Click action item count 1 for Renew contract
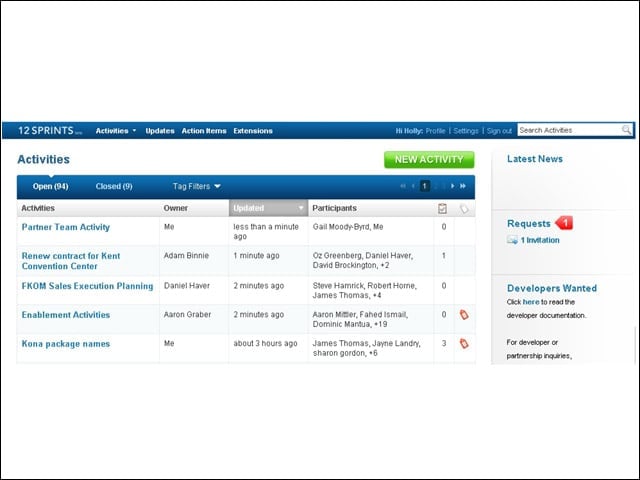The height and width of the screenshot is (480, 640). [x=444, y=256]
